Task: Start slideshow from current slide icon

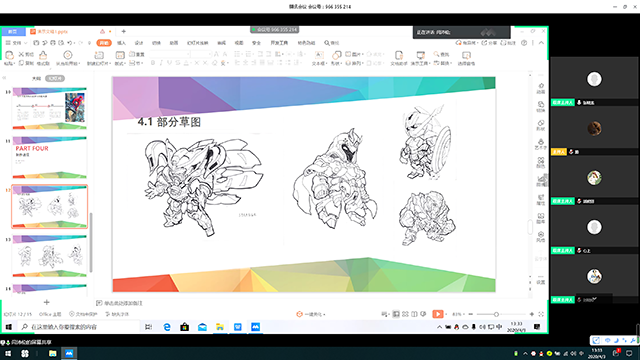Action: click(68, 55)
